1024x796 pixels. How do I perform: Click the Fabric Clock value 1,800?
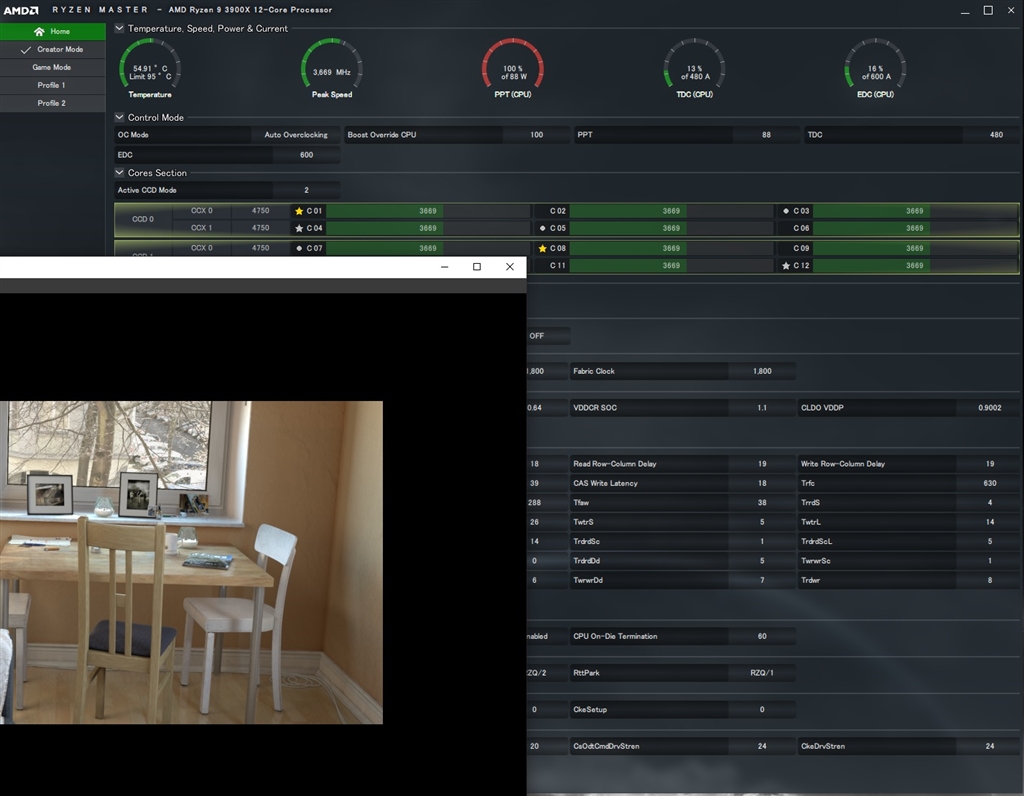(x=762, y=371)
